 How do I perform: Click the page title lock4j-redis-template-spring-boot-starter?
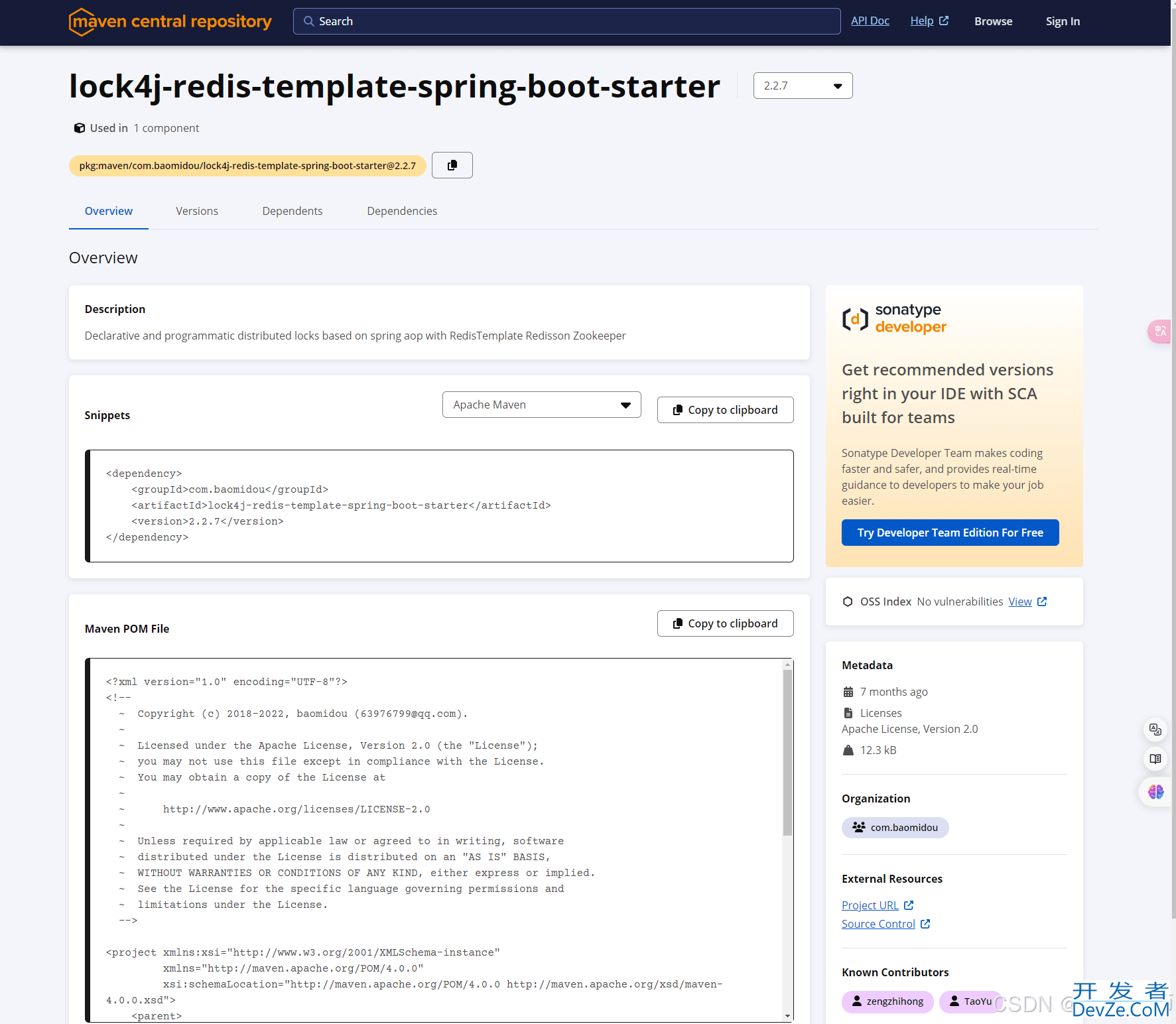click(395, 86)
